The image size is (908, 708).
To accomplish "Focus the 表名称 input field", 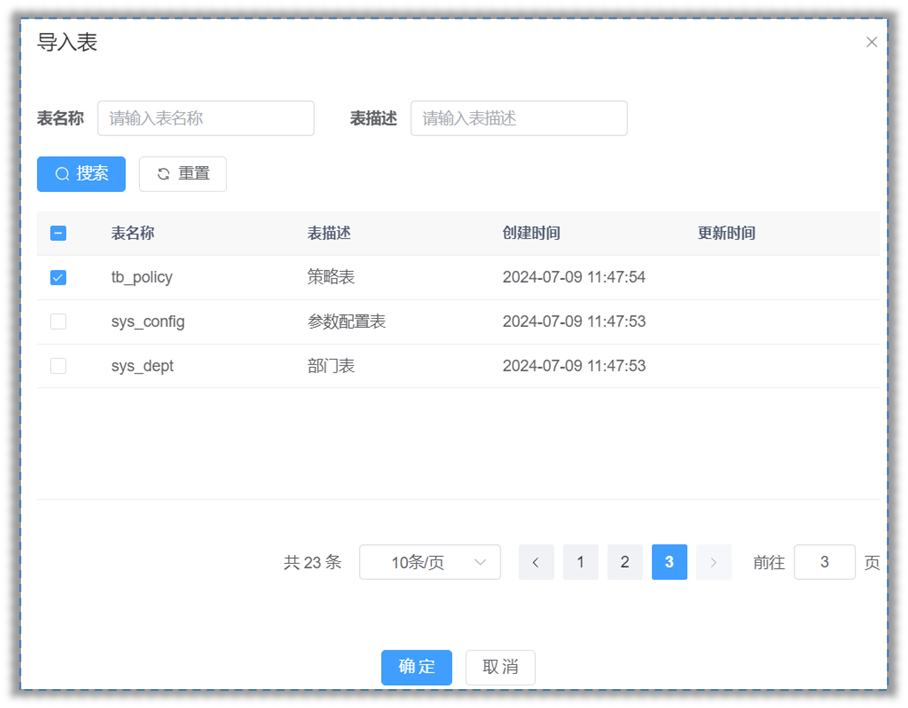I will click(x=206, y=118).
